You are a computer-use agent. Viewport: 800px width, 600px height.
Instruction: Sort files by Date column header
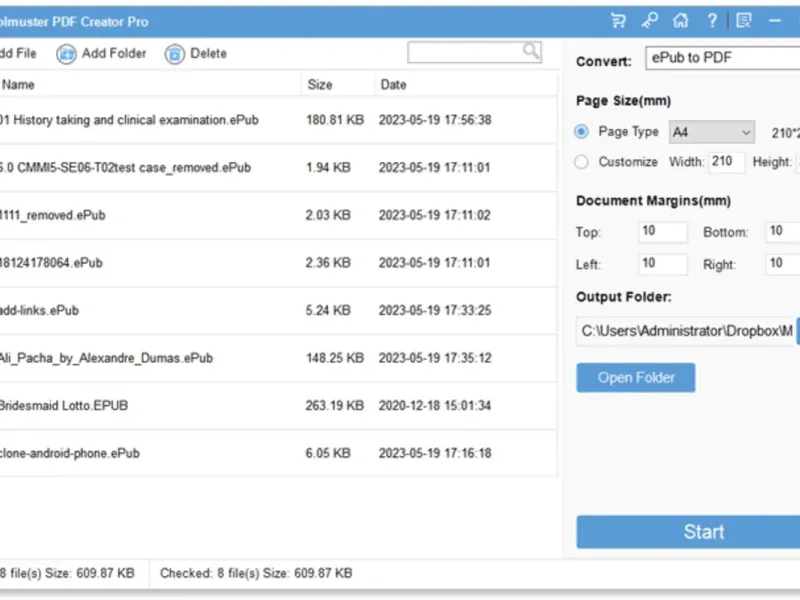[x=465, y=85]
